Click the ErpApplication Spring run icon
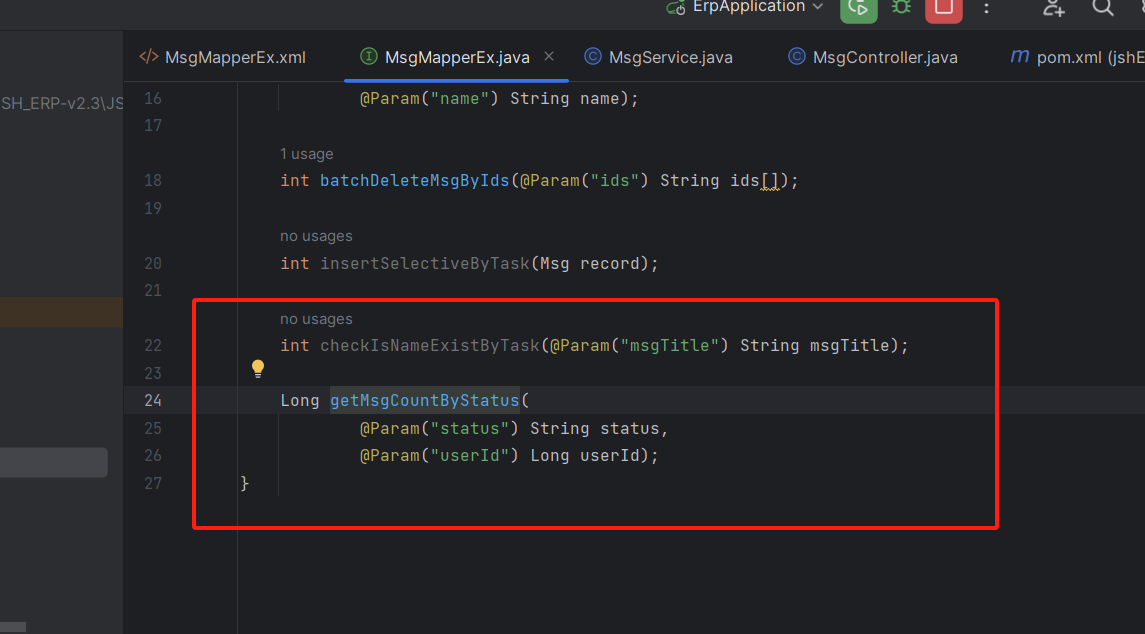The width and height of the screenshot is (1145, 634). (x=675, y=7)
